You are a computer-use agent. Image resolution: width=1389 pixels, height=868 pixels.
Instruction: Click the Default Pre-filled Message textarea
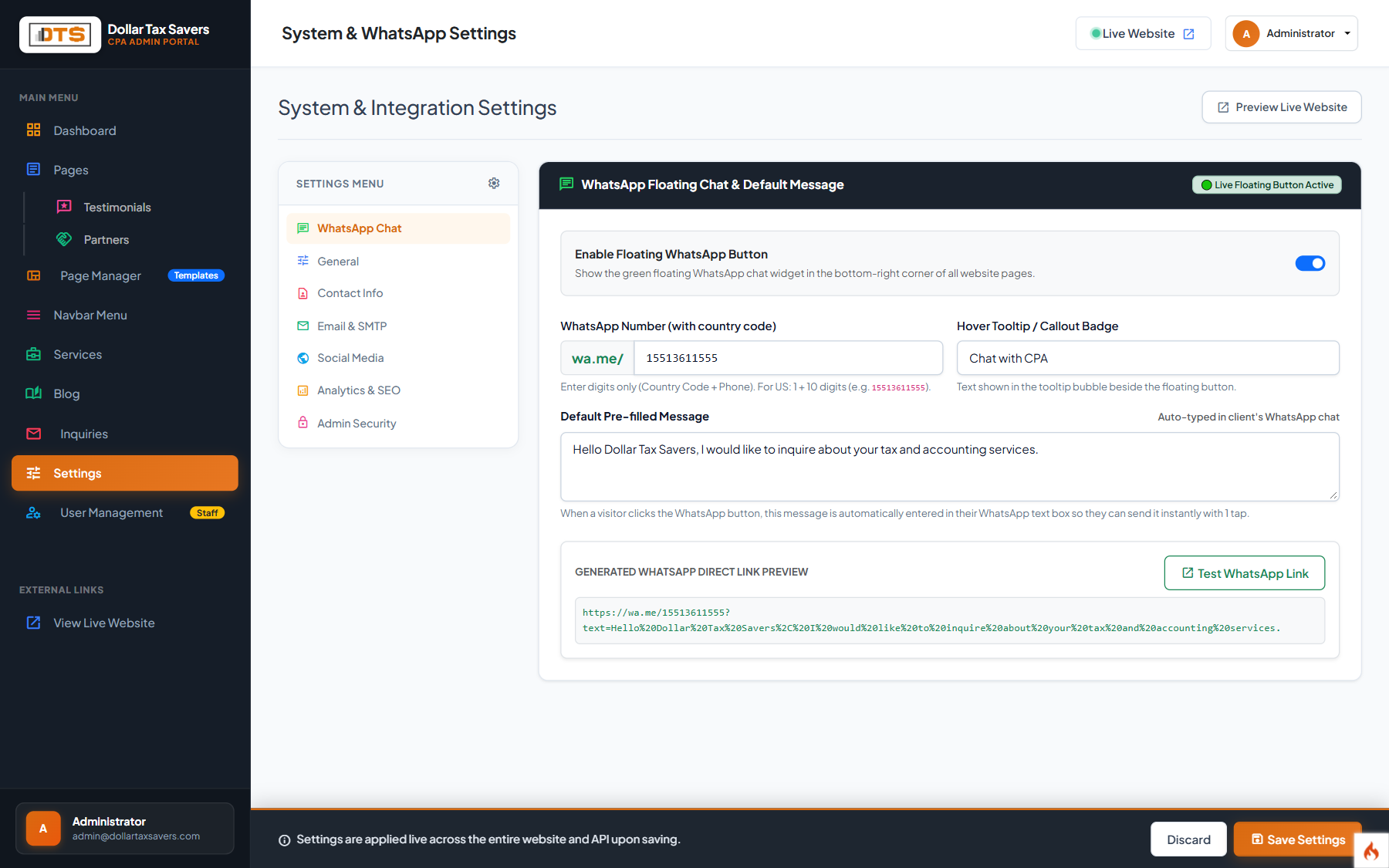(949, 467)
